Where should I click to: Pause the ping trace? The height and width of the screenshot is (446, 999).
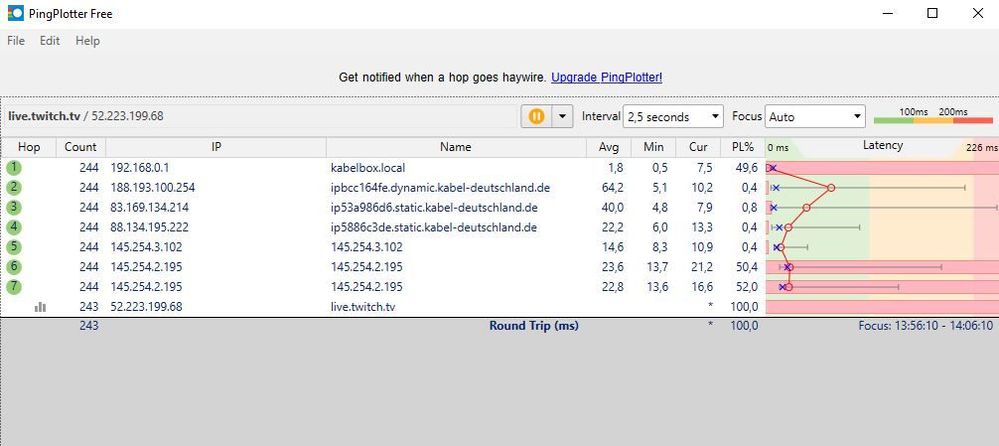[x=537, y=116]
